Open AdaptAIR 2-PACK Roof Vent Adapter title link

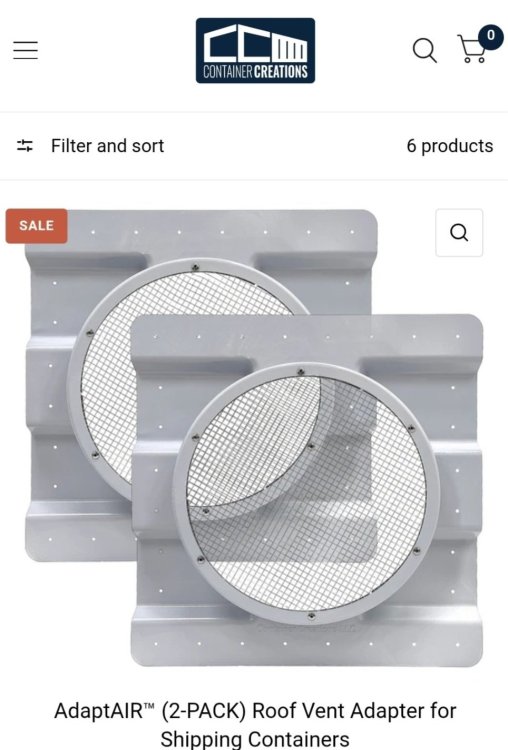point(255,724)
